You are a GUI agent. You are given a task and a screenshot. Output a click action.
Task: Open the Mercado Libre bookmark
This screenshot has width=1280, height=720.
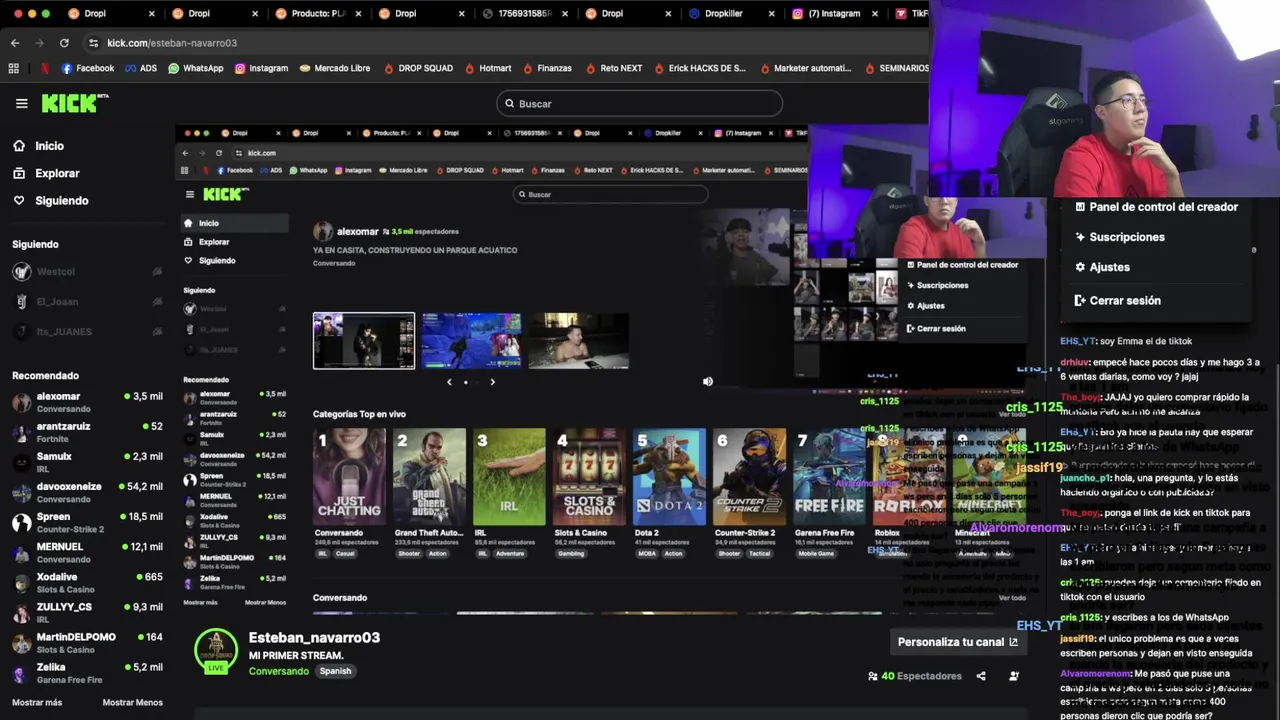334,68
